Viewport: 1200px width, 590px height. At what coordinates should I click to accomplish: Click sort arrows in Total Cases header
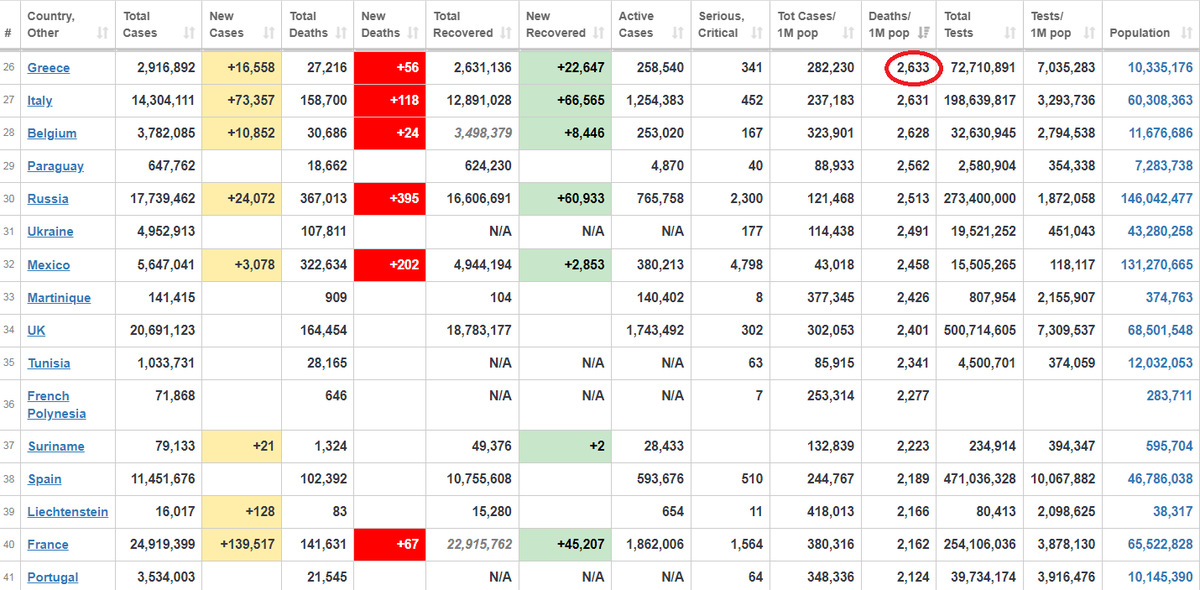pyautogui.click(x=190, y=33)
